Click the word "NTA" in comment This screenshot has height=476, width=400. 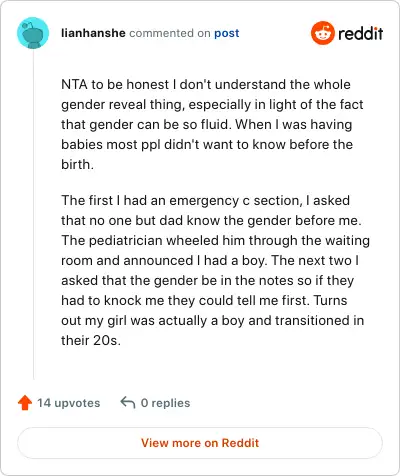(x=74, y=84)
